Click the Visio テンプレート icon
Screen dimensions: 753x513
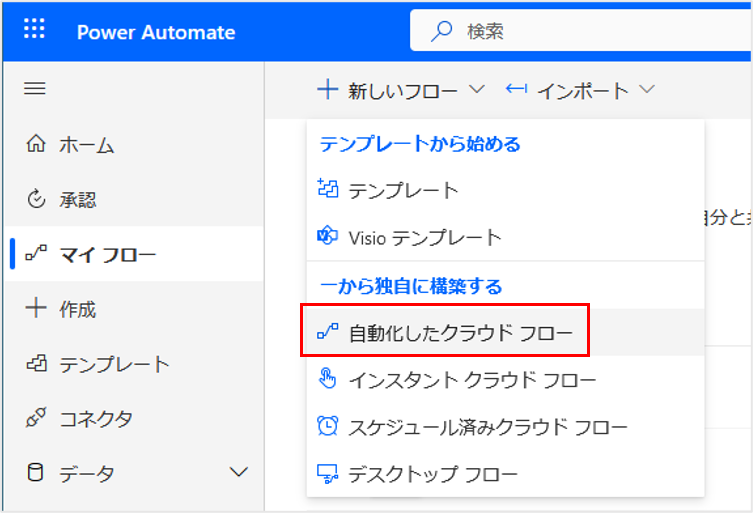coord(327,237)
